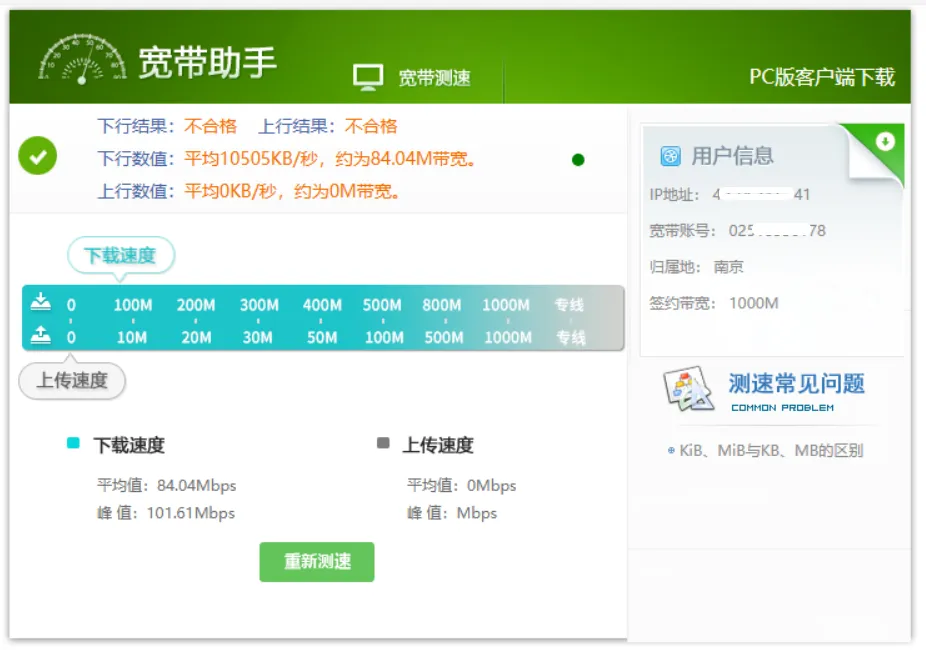The image size is (926, 650).
Task: Click the small green status dot
Action: tap(577, 159)
